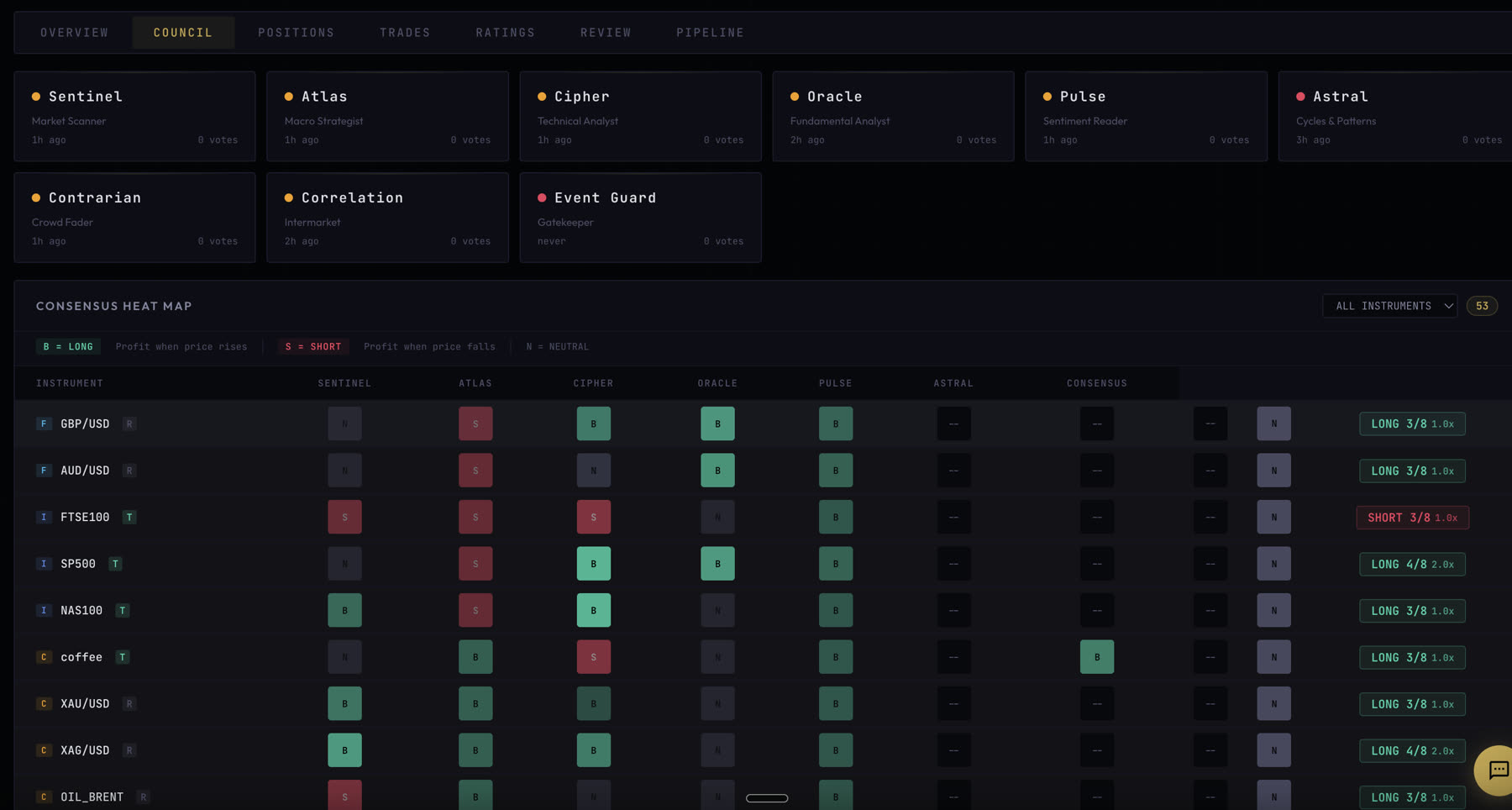Select the XAU/USD instrument name
The image size is (1512, 810).
[x=85, y=703]
